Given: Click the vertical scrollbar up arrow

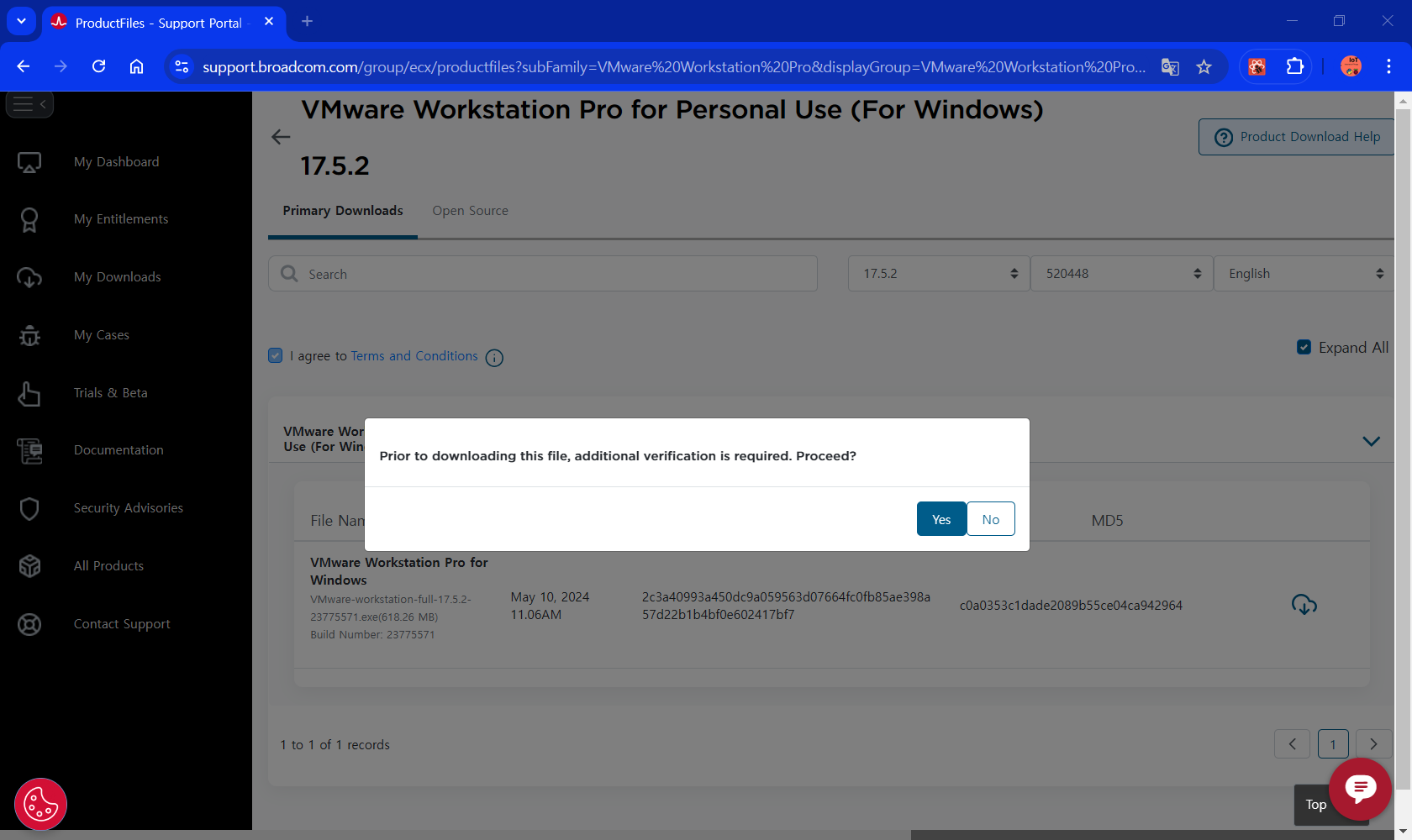Looking at the screenshot, I should click(1403, 100).
